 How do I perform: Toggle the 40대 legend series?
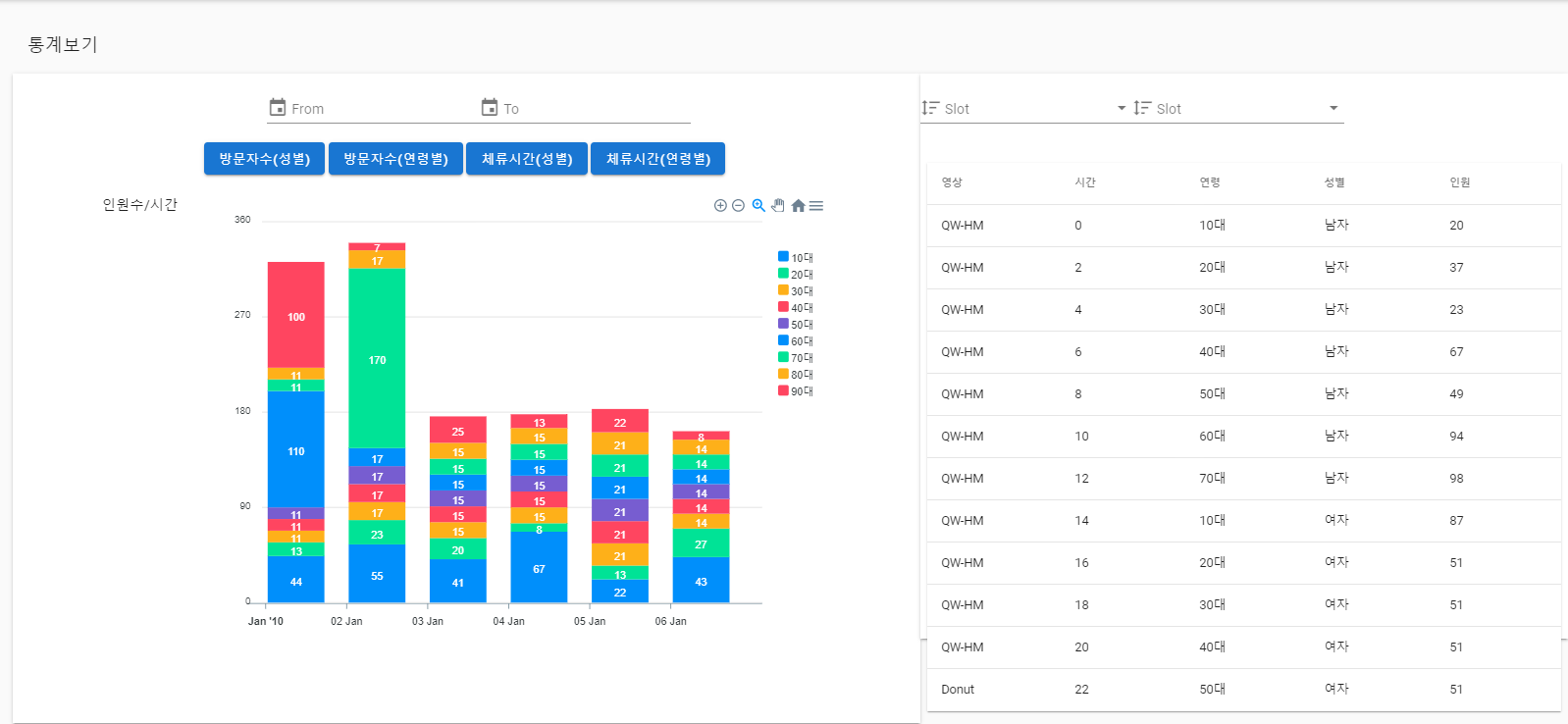pyautogui.click(x=796, y=307)
